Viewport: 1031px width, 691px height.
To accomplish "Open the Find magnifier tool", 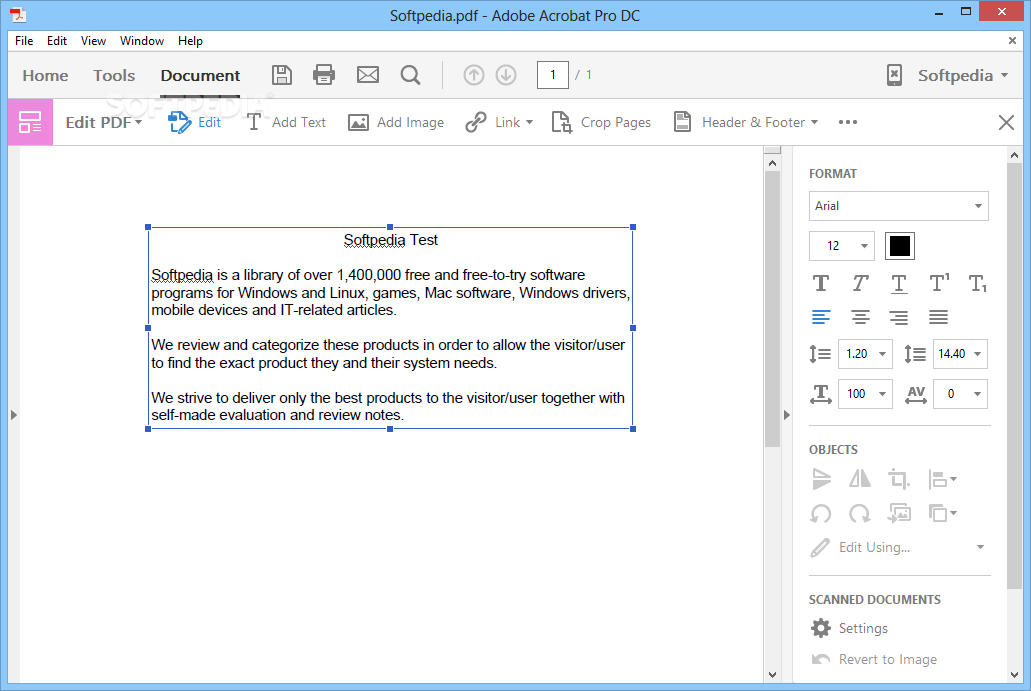I will coord(410,75).
